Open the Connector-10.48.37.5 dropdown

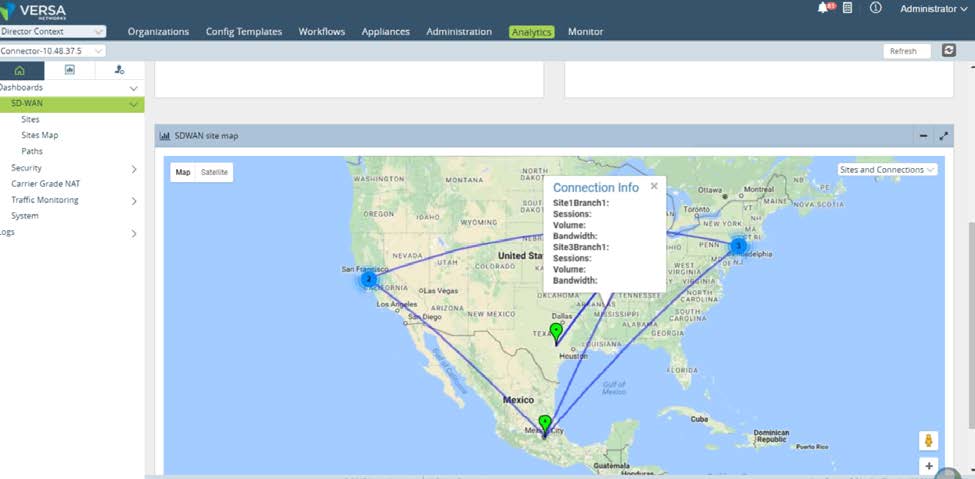click(x=53, y=50)
